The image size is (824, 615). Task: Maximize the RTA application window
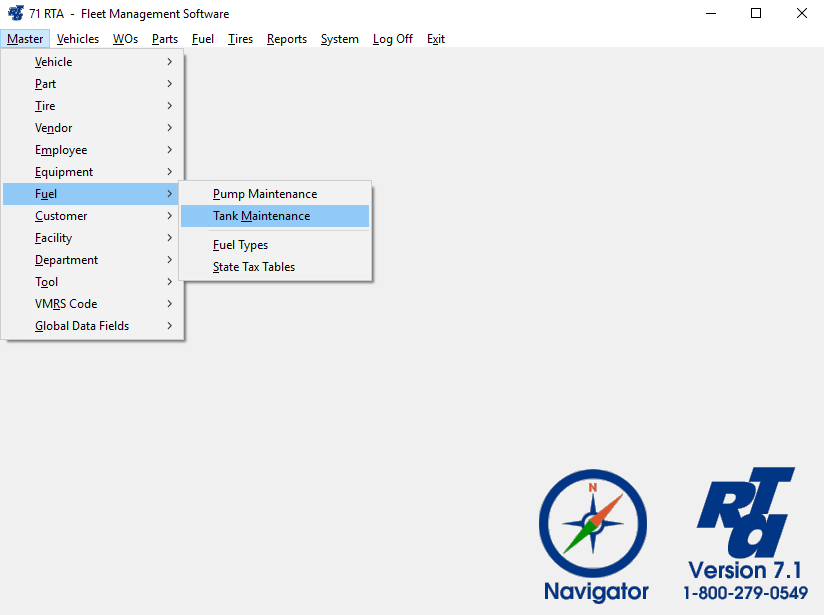[x=756, y=14]
